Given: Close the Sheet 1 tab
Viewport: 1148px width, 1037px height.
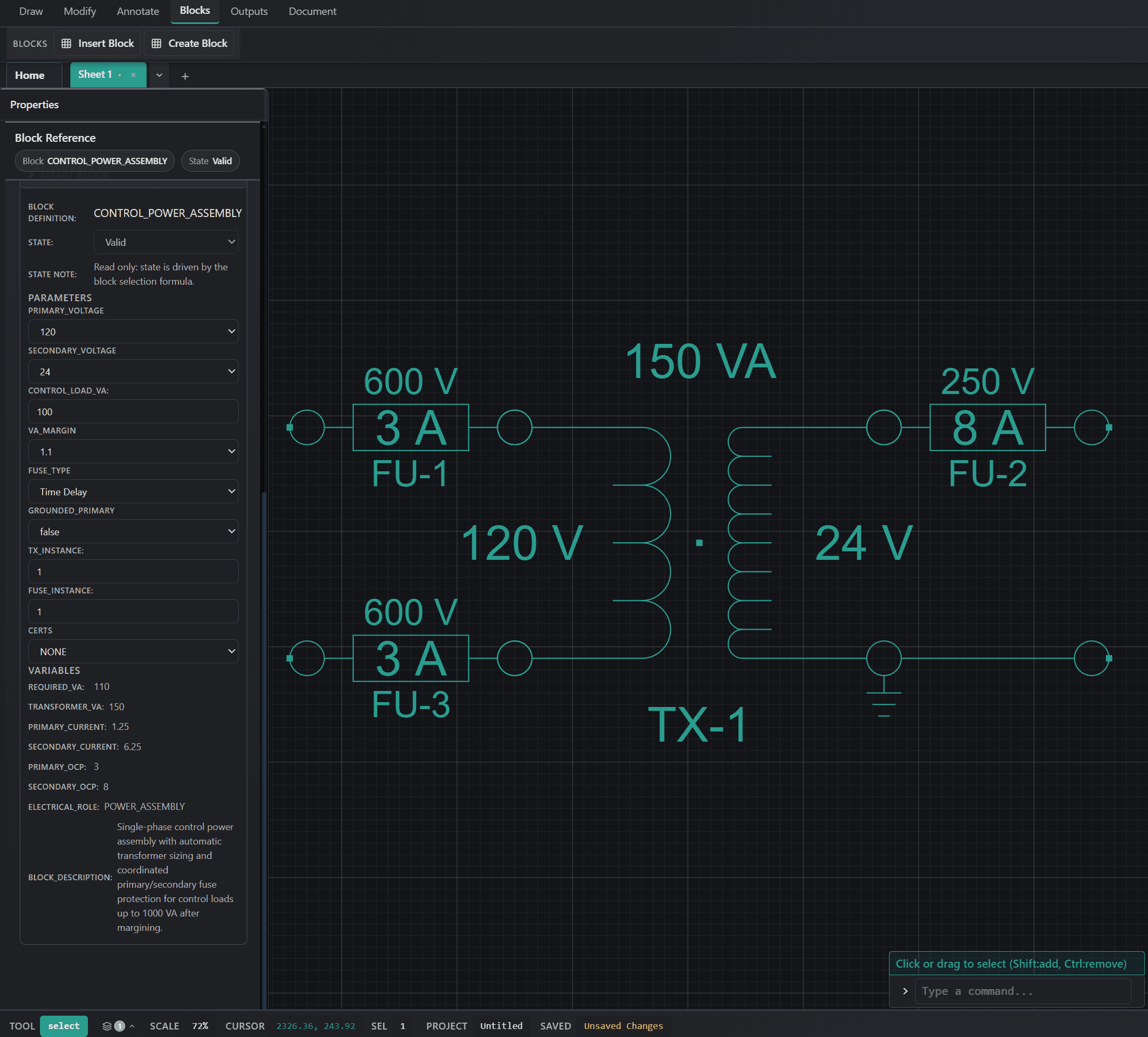Looking at the screenshot, I should pyautogui.click(x=133, y=75).
